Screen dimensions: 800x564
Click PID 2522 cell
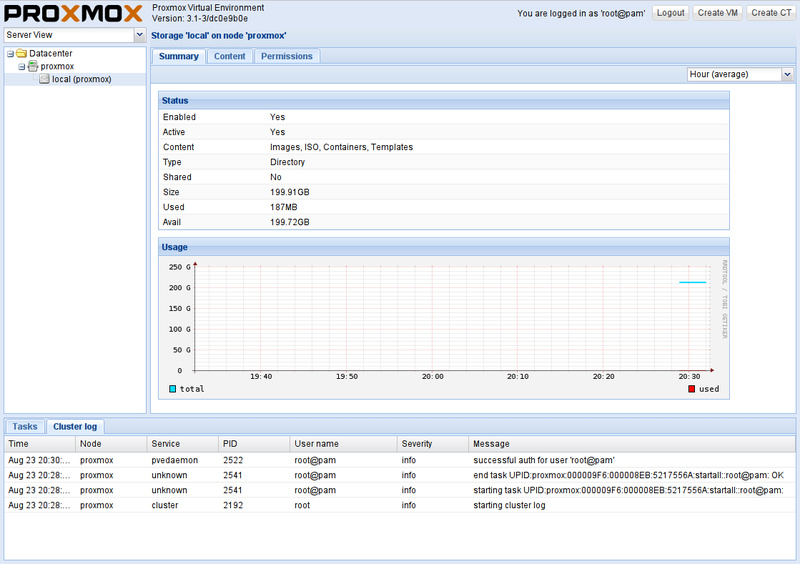[233, 460]
